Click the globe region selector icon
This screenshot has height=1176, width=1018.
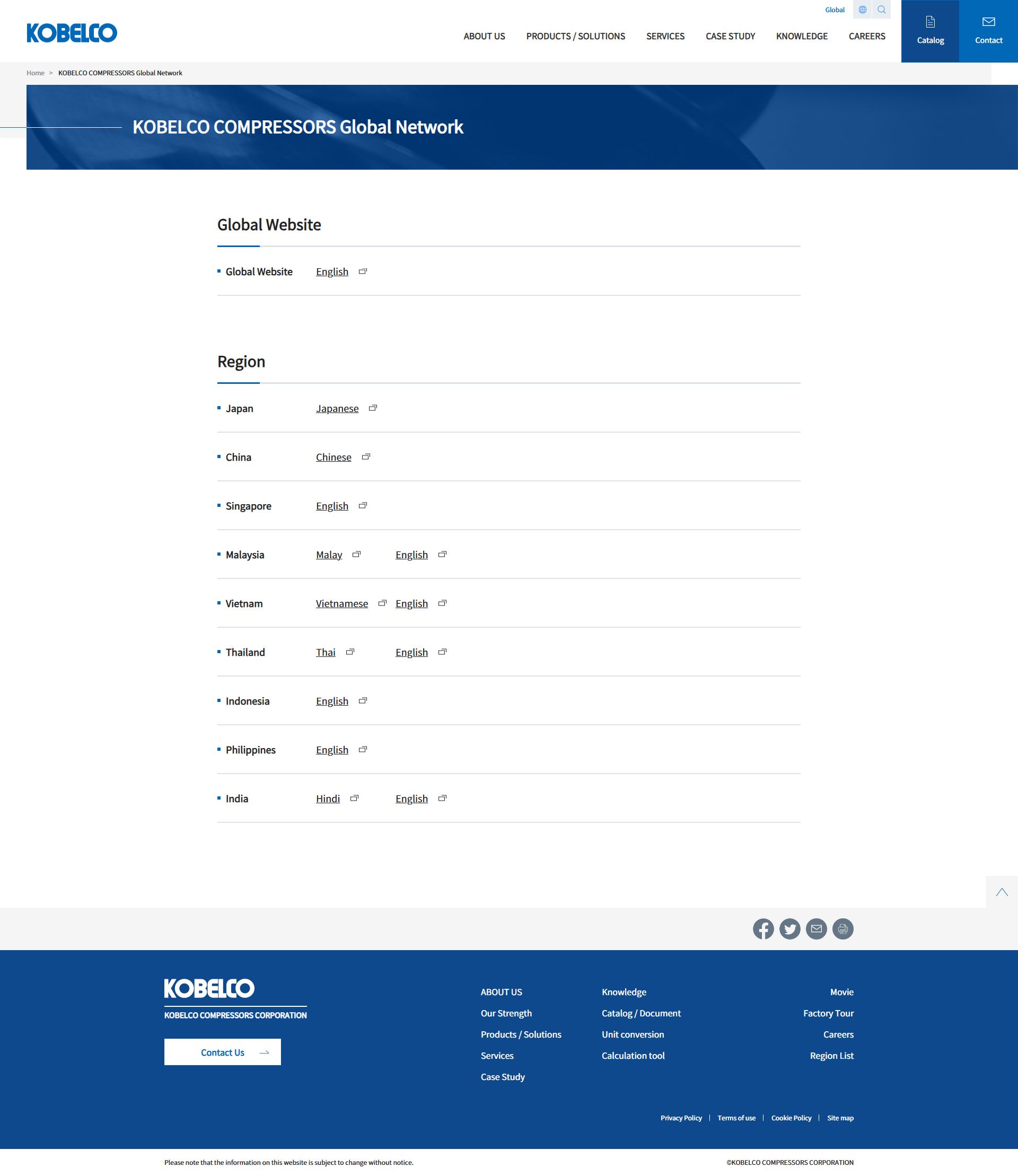tap(862, 10)
